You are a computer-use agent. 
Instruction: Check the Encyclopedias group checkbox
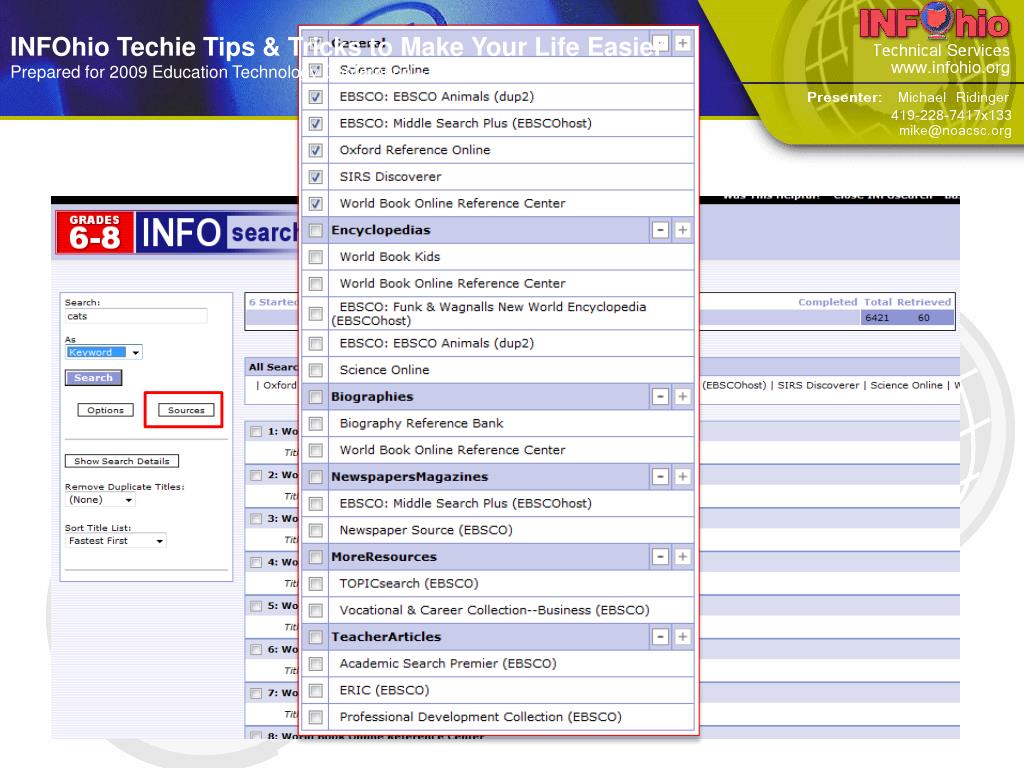[x=315, y=231]
